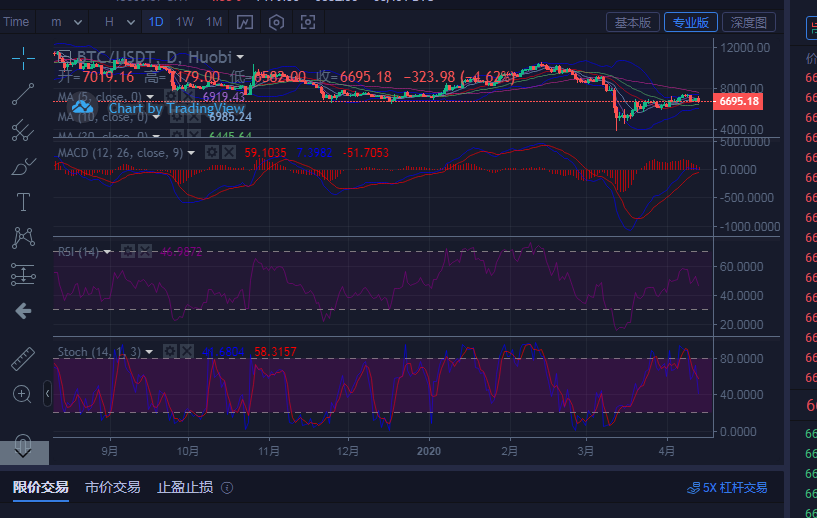Open MA (5, close, 0) settings gear

(x=171, y=96)
